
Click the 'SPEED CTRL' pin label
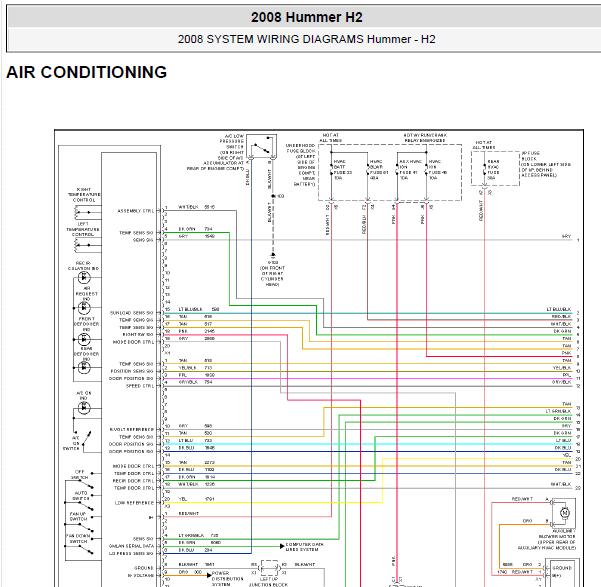click(140, 386)
